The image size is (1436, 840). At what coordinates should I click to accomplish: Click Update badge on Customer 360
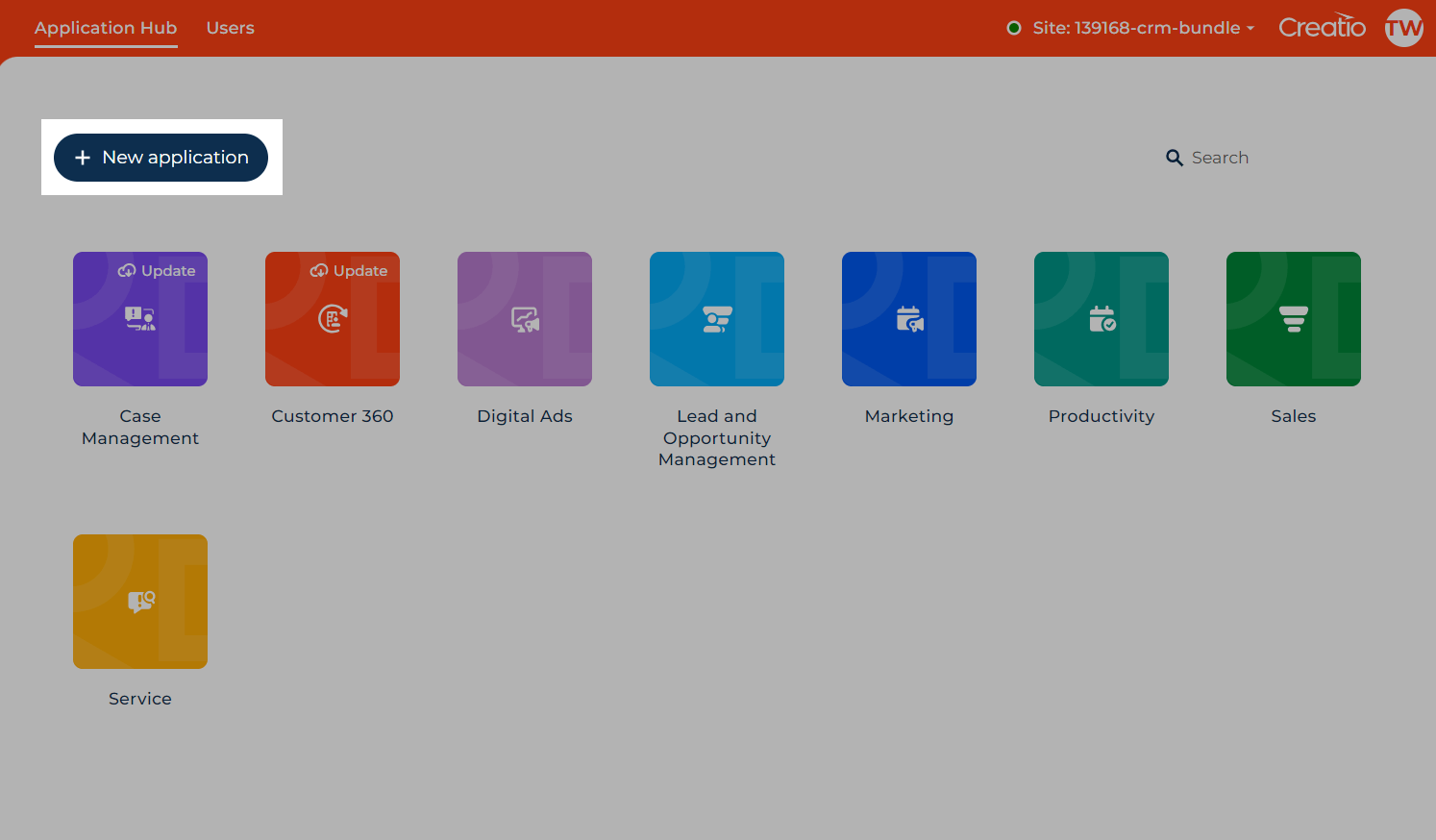pos(349,271)
